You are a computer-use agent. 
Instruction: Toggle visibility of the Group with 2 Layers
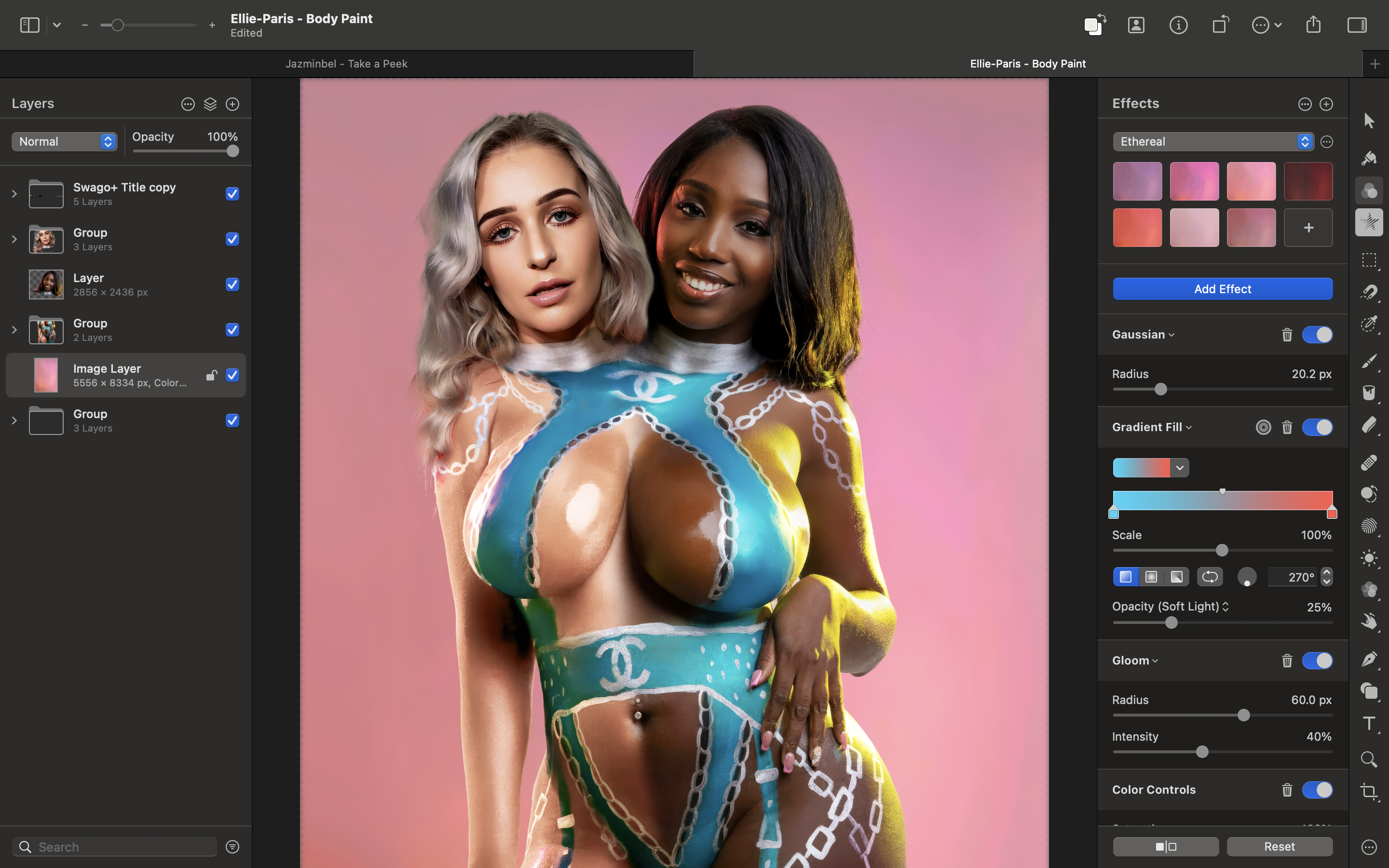(x=232, y=330)
